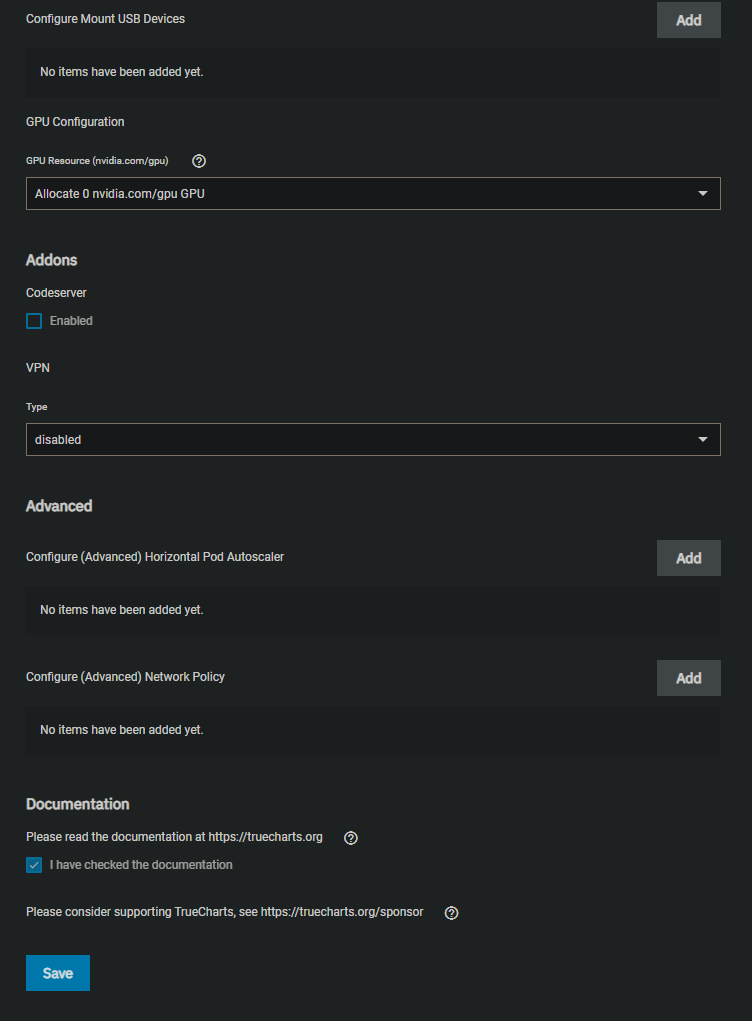Add a Network Policy configuration

[688, 678]
